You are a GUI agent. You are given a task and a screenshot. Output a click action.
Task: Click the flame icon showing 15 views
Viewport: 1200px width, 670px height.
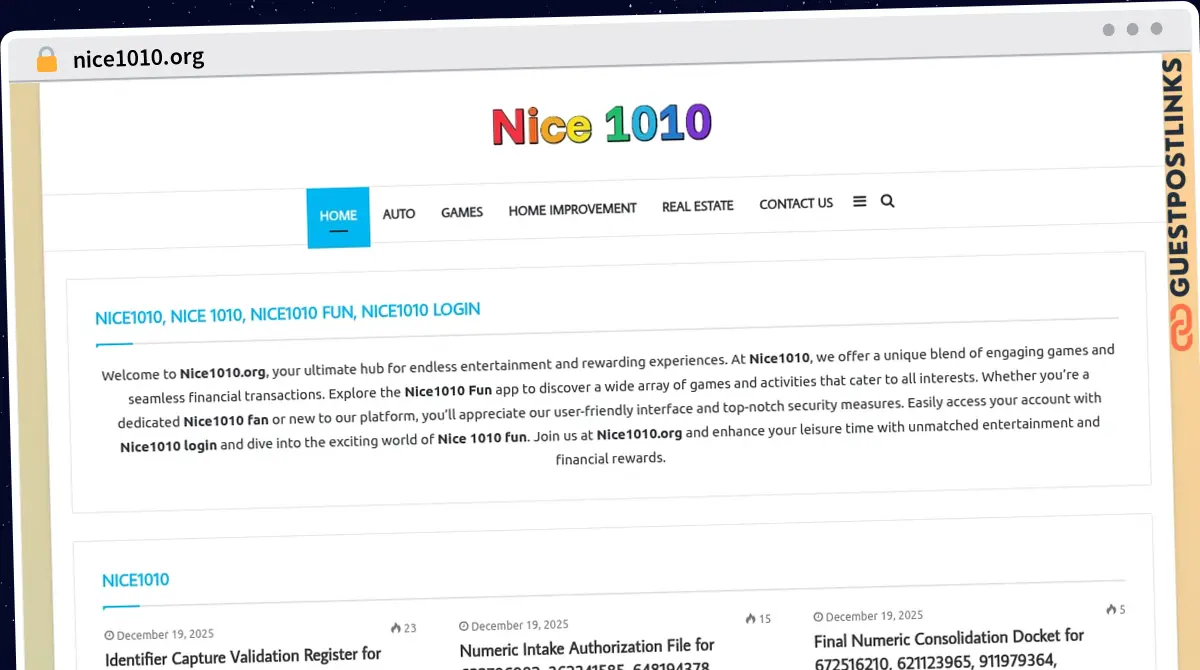click(x=751, y=619)
